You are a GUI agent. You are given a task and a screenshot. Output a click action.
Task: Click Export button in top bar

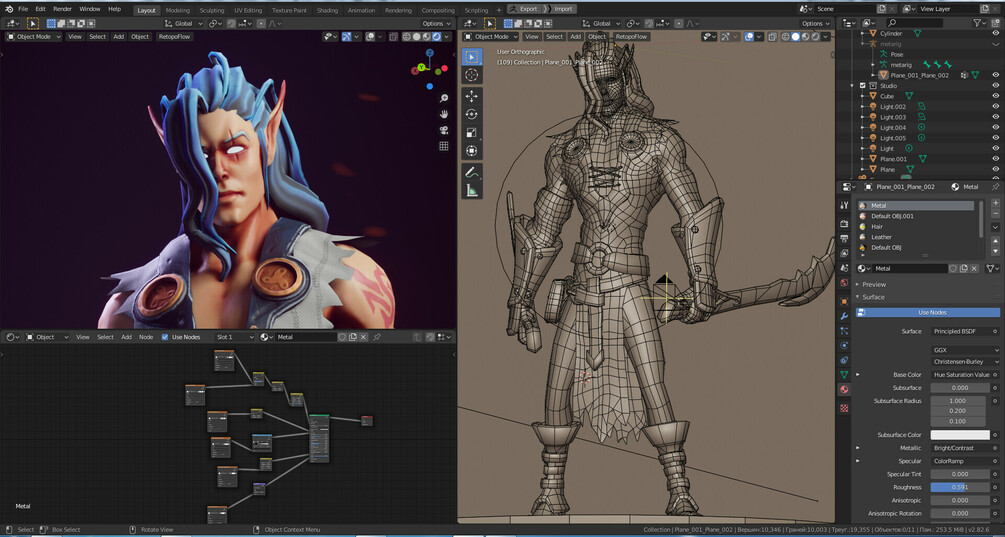(x=524, y=9)
